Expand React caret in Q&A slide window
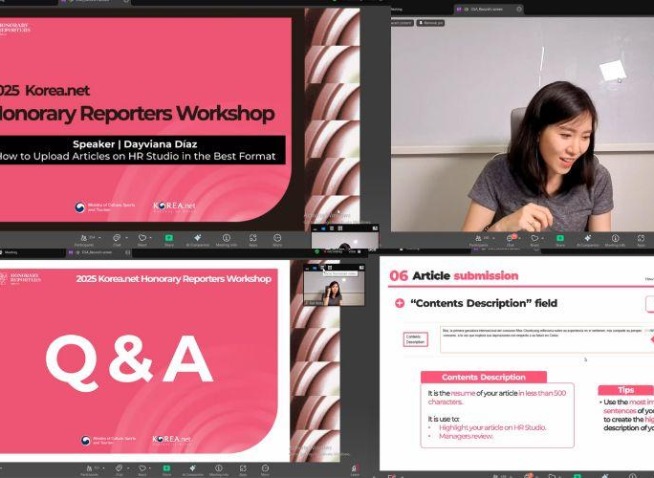 [x=151, y=468]
